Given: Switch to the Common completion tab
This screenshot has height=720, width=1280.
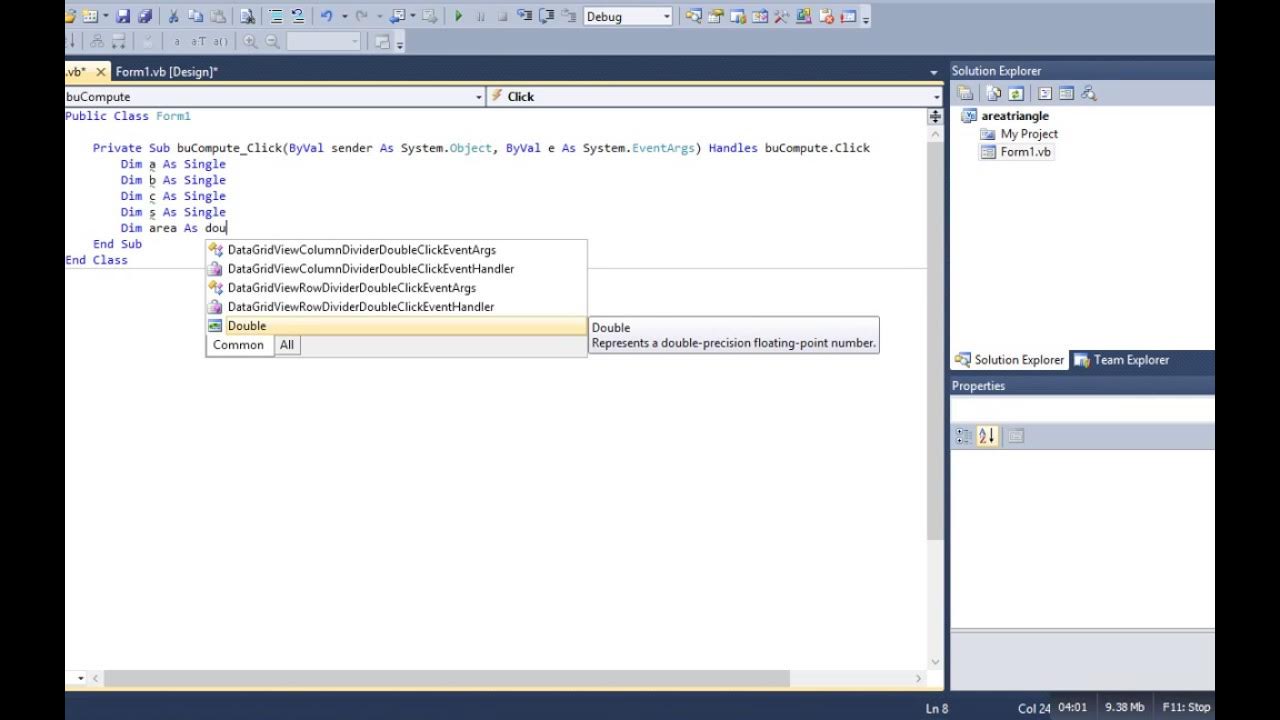Looking at the screenshot, I should coord(238,345).
